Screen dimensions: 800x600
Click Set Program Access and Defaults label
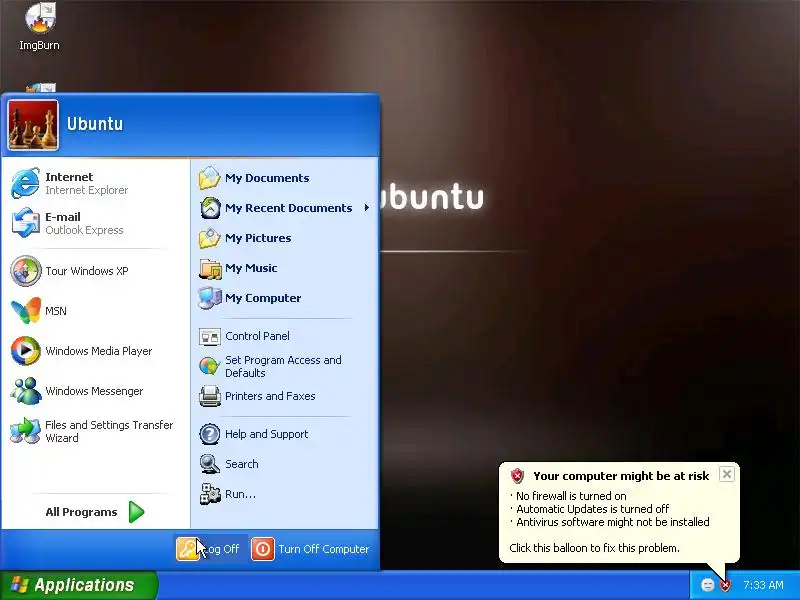(283, 366)
